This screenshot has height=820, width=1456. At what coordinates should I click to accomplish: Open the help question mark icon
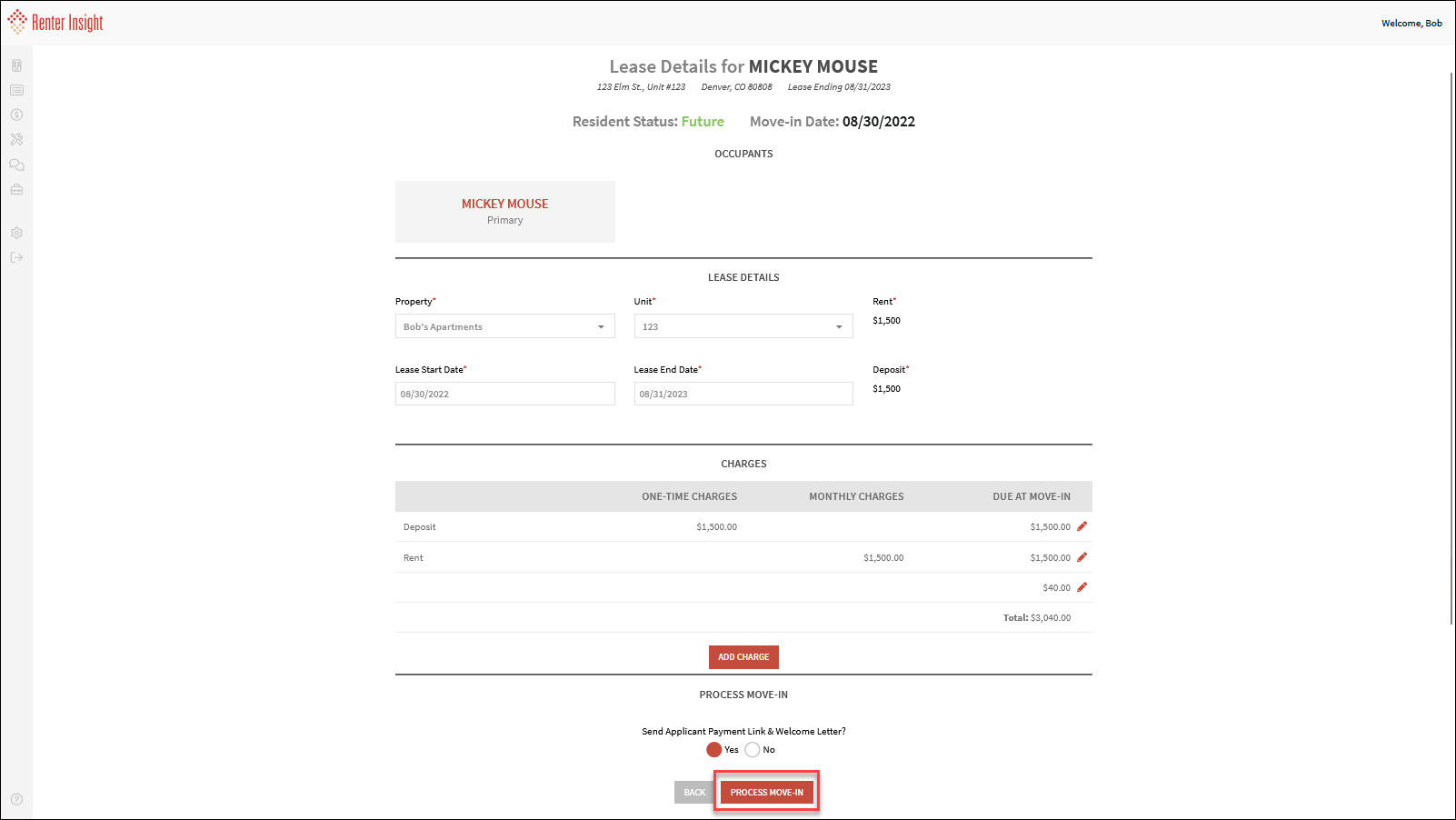coord(16,799)
